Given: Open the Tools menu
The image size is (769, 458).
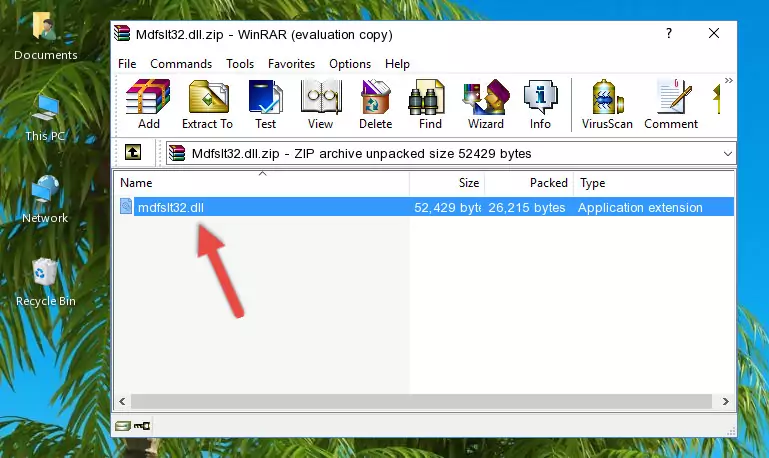Looking at the screenshot, I should (240, 64).
